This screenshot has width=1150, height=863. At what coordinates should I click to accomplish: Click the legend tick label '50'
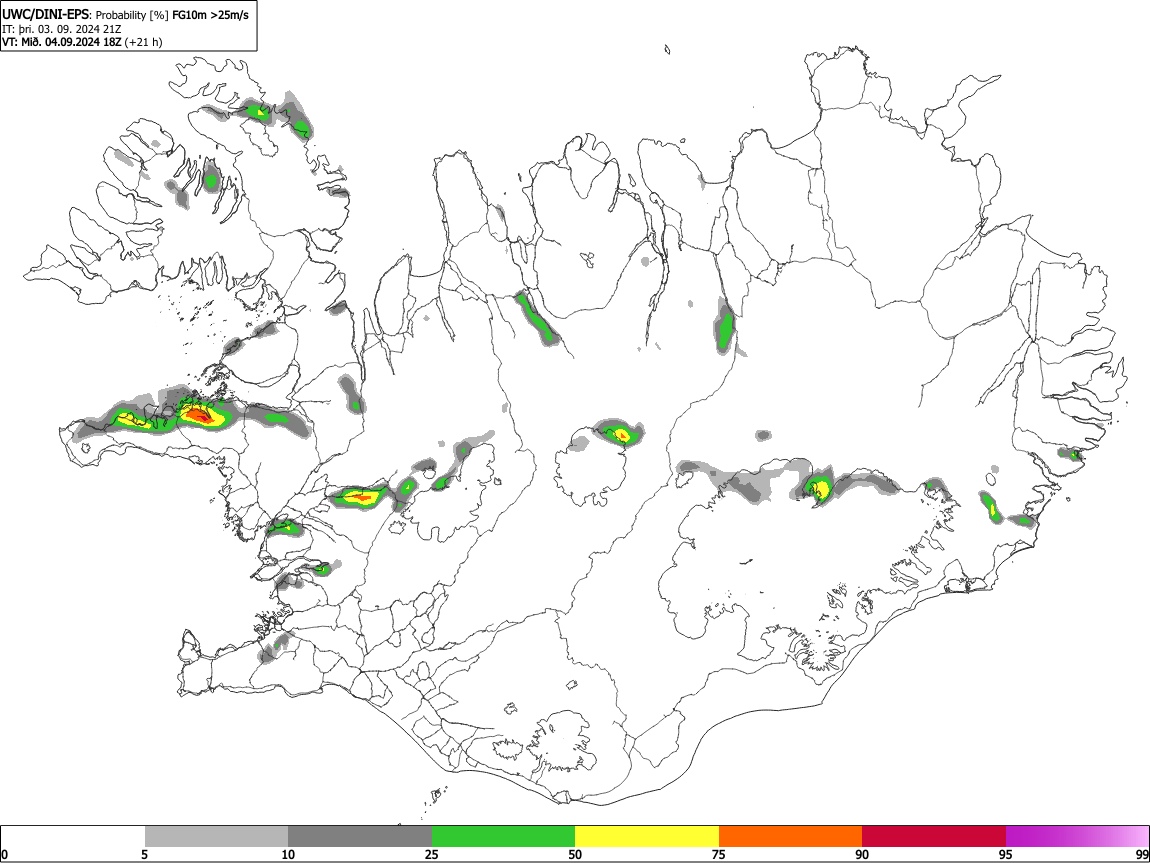[x=575, y=854]
